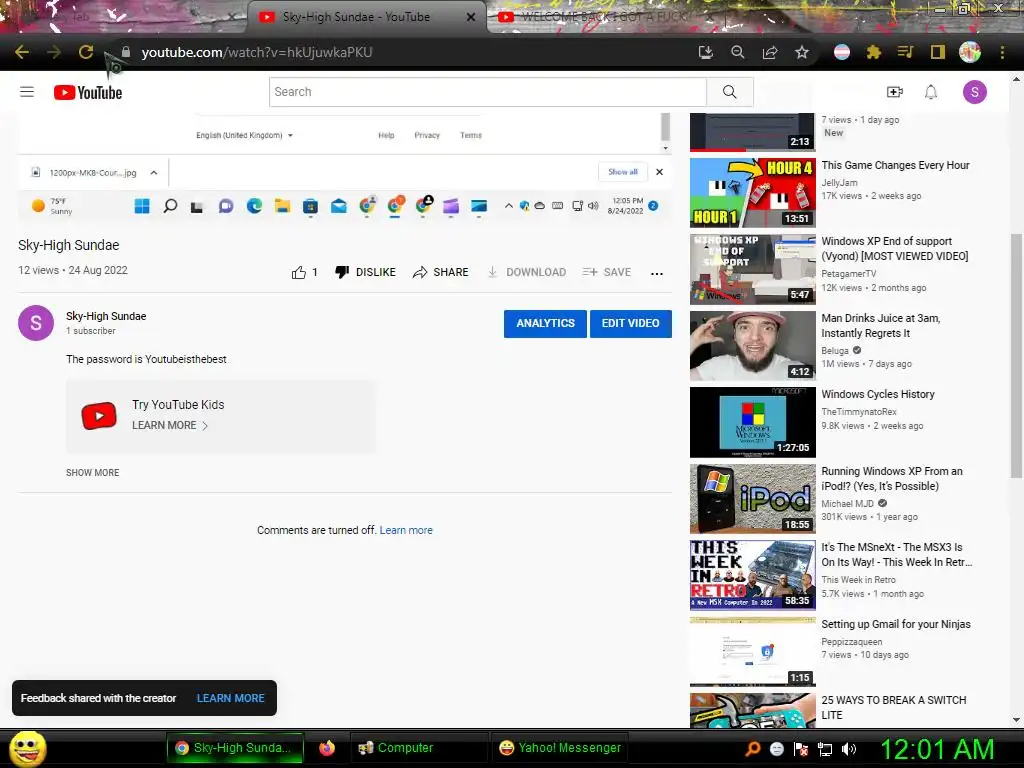
Task: Click the install app icon in address bar
Action: [x=705, y=52]
